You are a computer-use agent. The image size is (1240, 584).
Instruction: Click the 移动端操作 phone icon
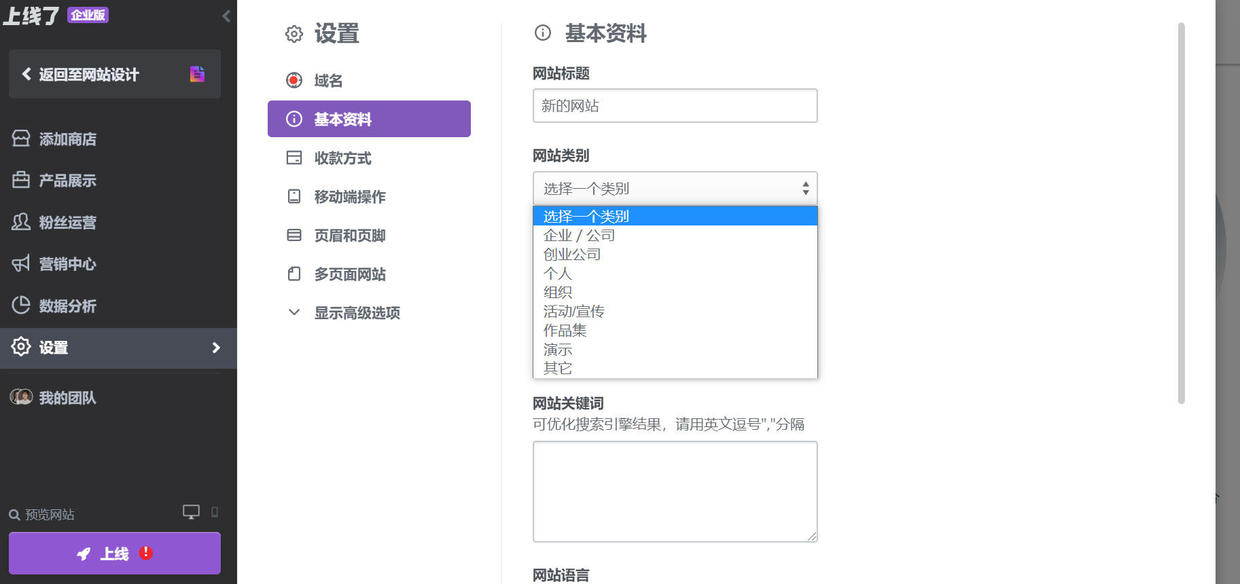point(294,196)
